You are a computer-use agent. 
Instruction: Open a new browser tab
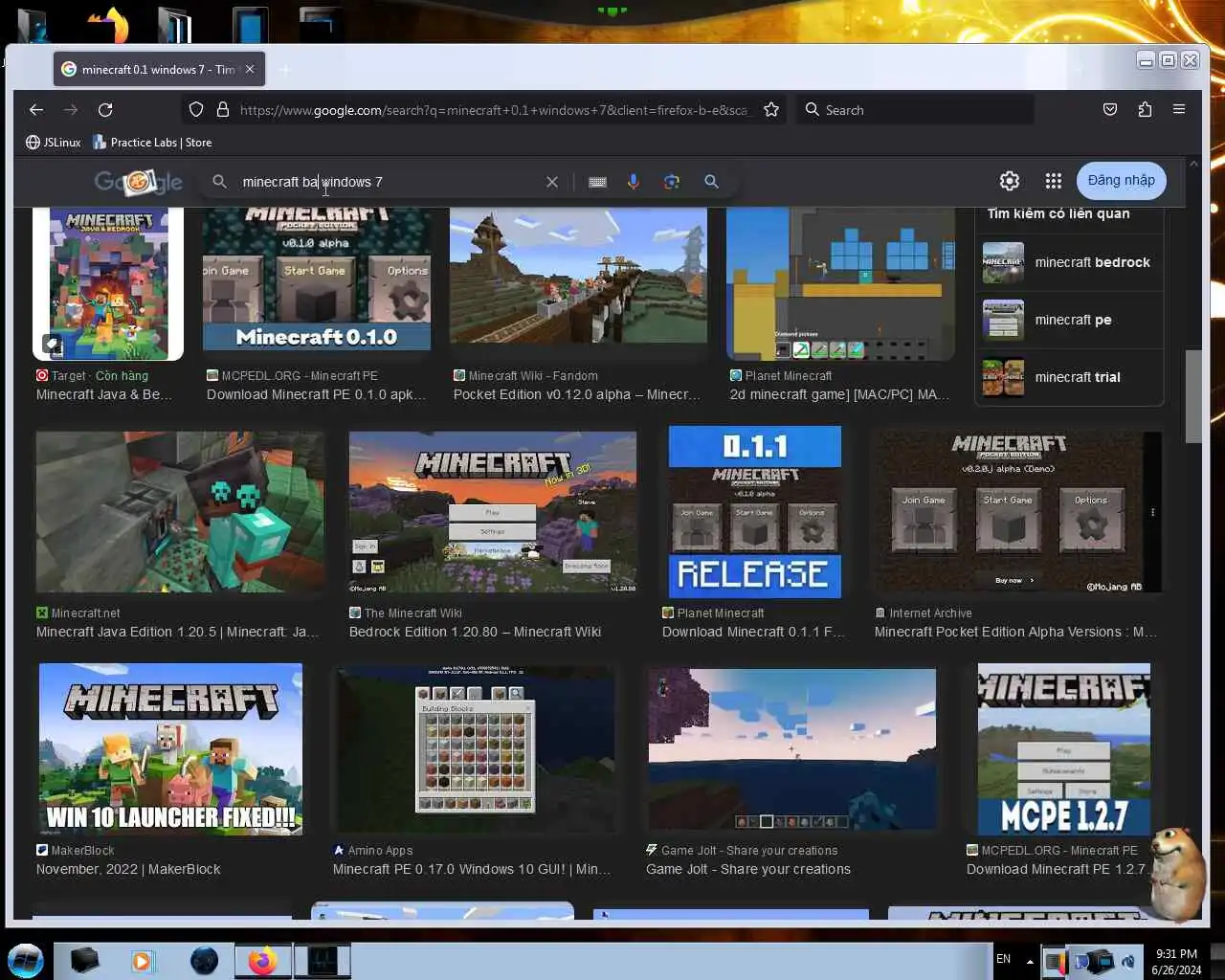284,69
